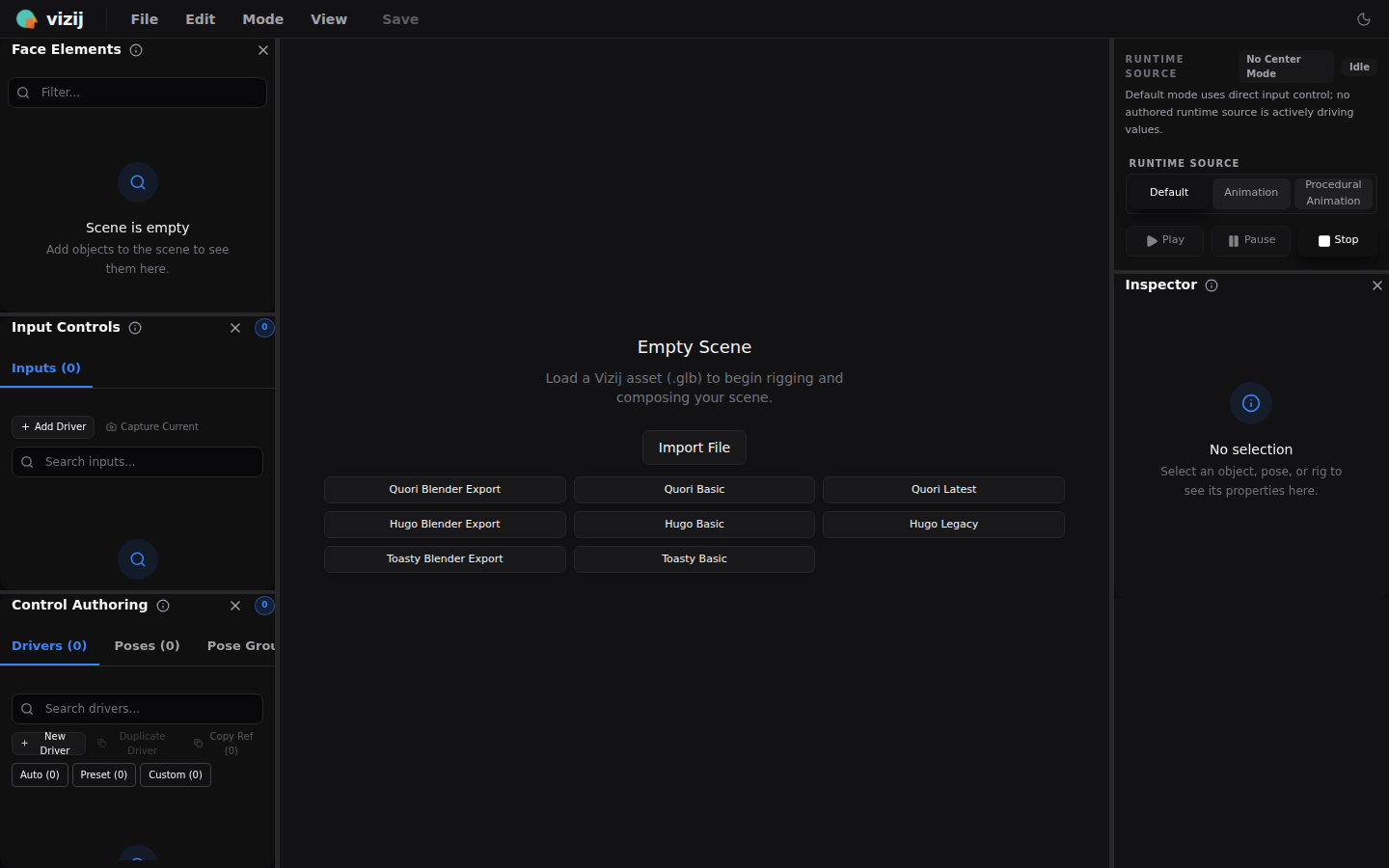Open the Mode menu
Screen dimensions: 1389x868
pos(262,18)
